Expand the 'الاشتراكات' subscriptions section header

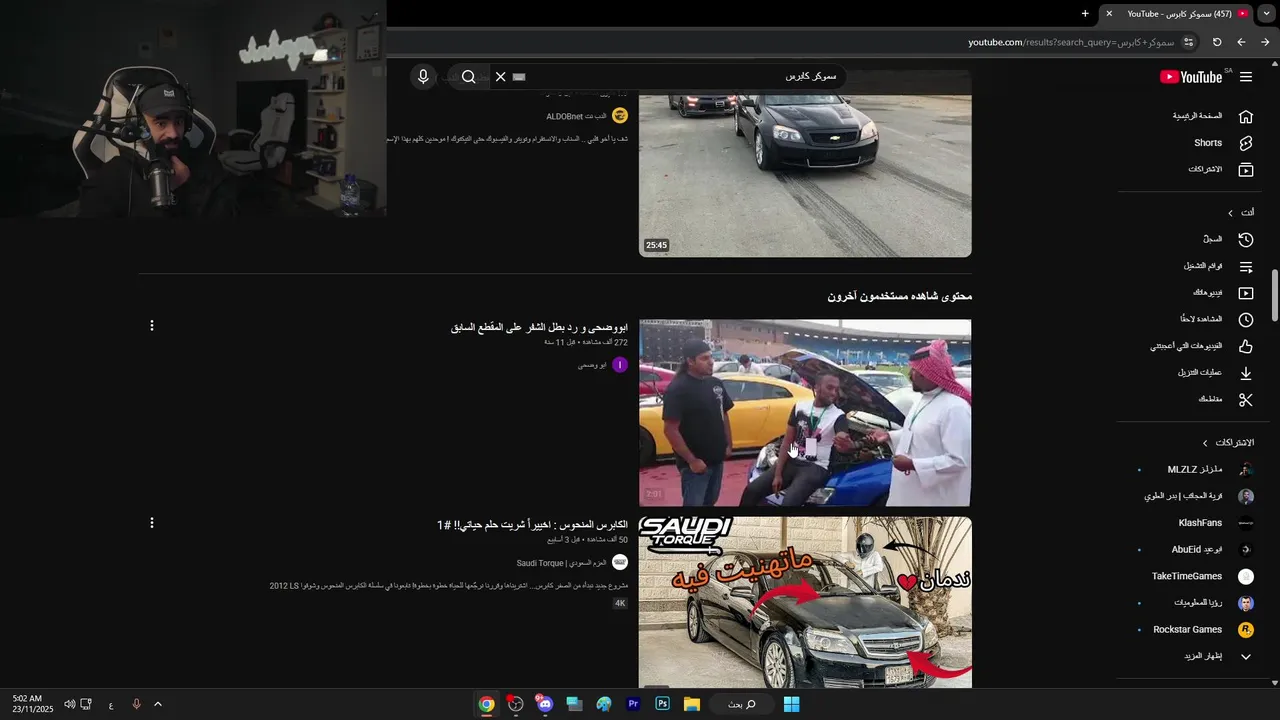1229,443
